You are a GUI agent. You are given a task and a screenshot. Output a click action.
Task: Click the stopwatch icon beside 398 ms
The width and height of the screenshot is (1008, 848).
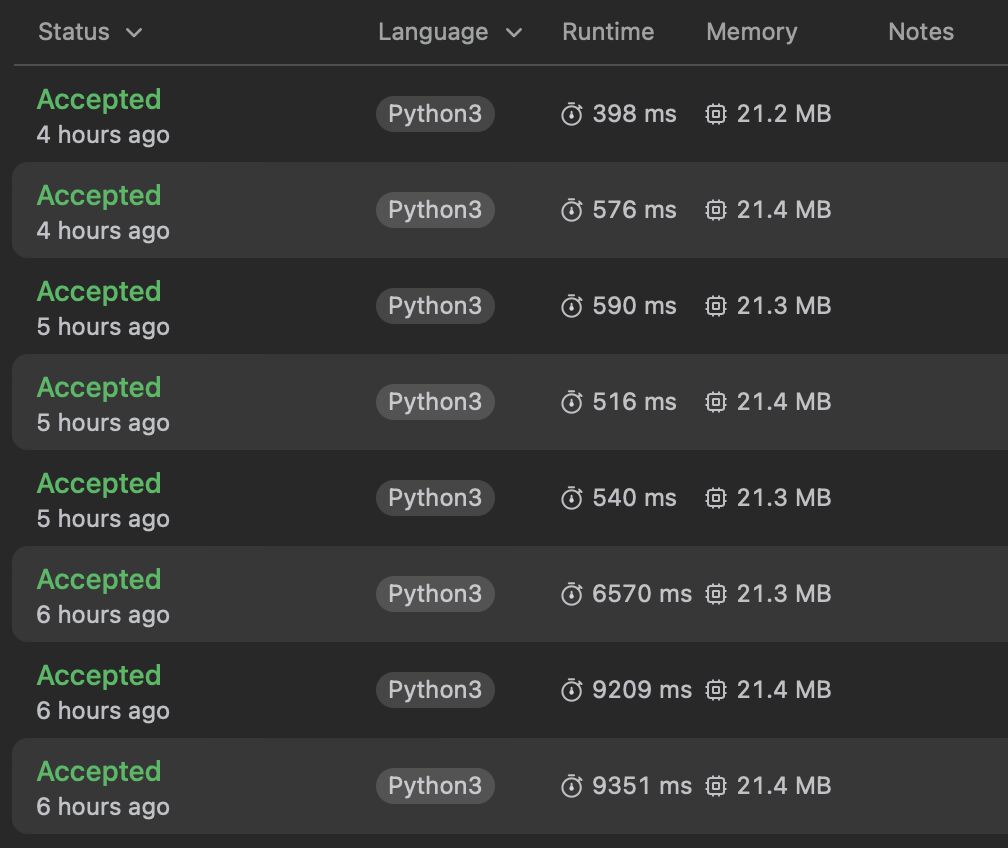pos(572,114)
